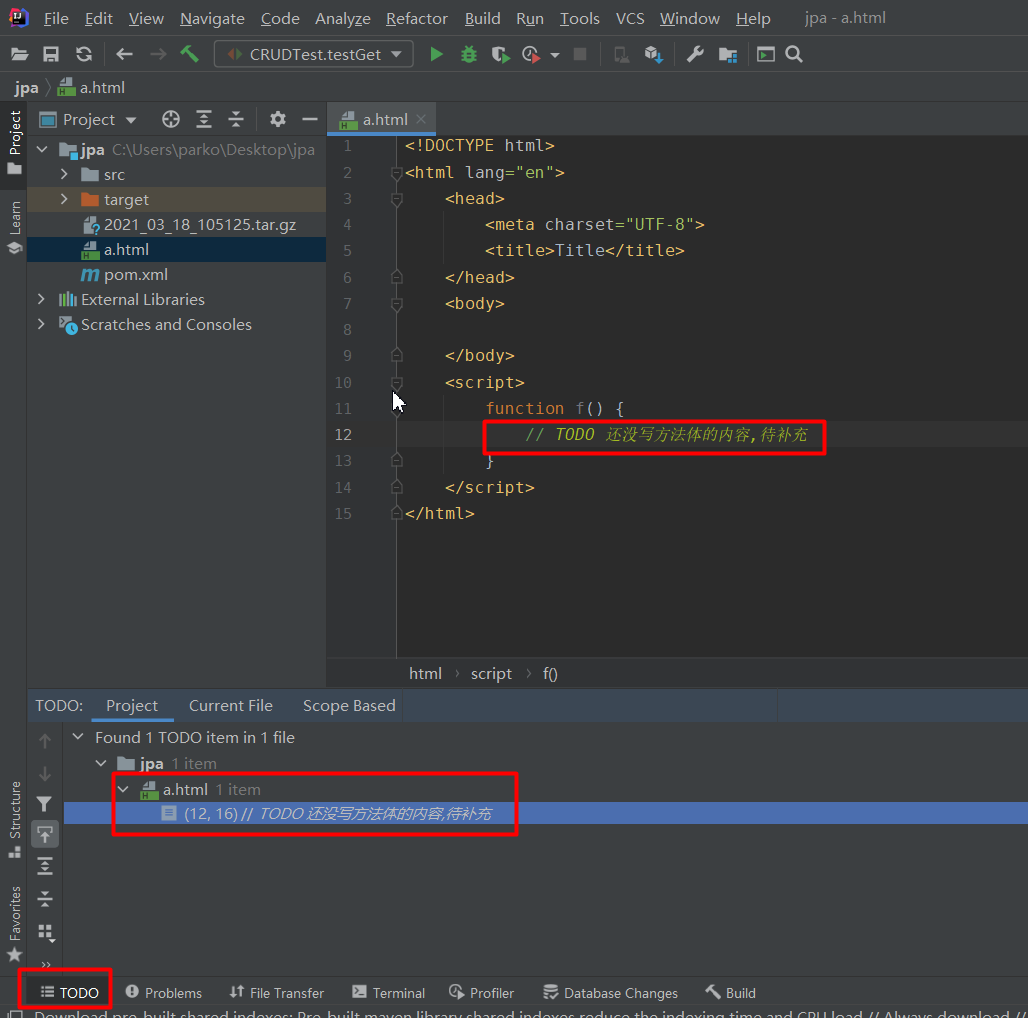Toggle autoscroll to source in the TODO panel

point(45,834)
